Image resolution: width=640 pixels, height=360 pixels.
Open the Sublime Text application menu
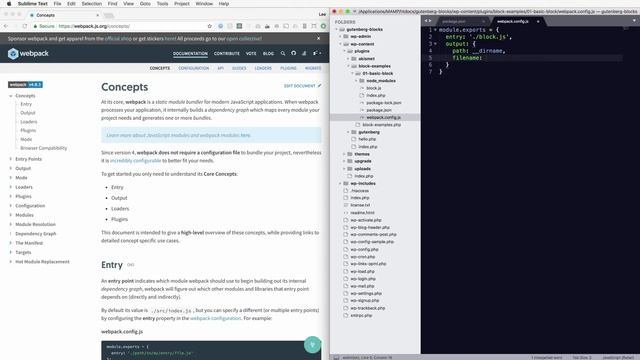pos(33,3)
